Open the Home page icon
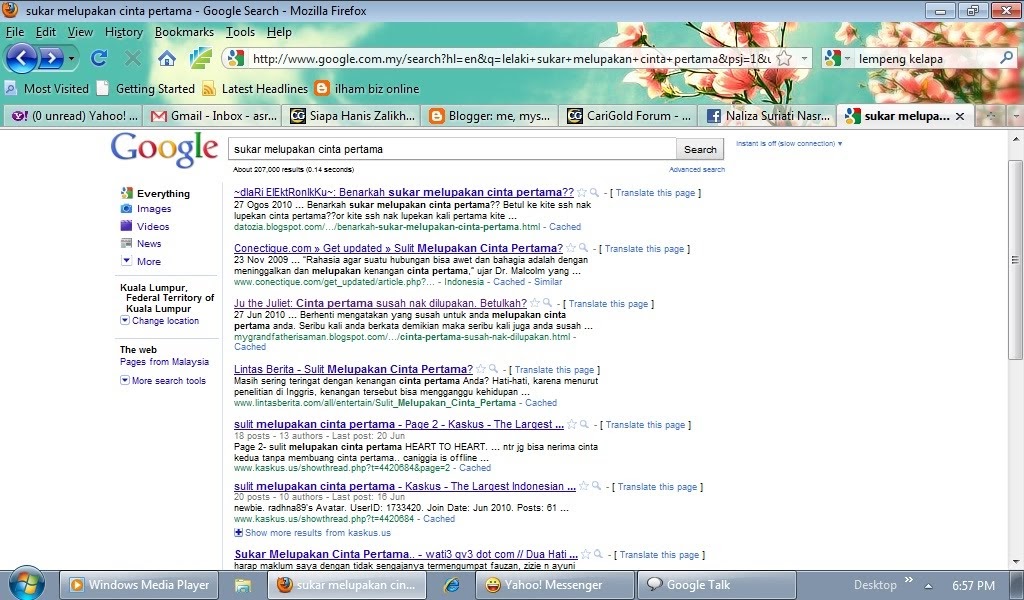Viewport: 1024px width, 600px height. tap(167, 59)
